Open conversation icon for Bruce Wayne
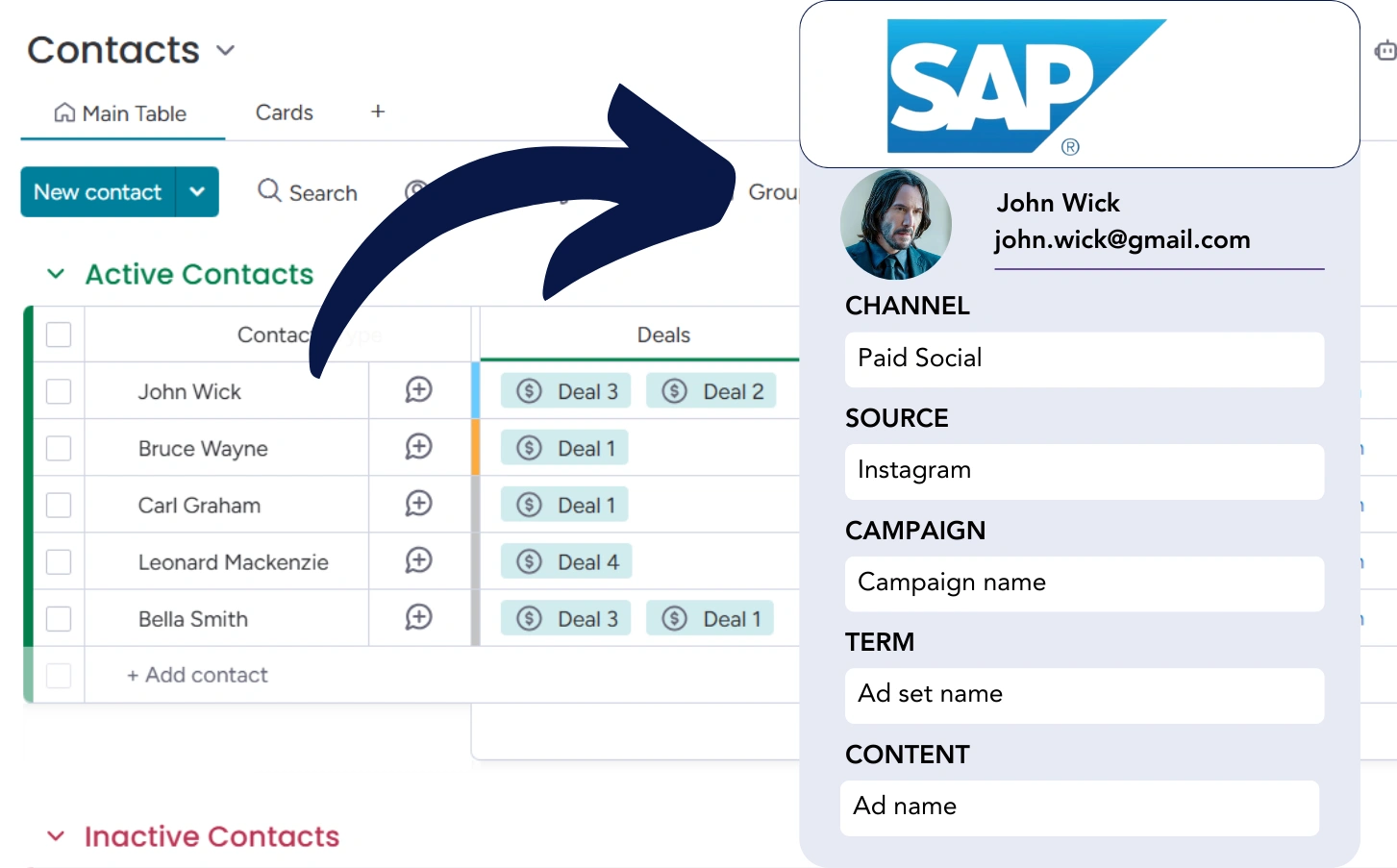Viewport: 1397px width, 868px height. click(x=418, y=447)
